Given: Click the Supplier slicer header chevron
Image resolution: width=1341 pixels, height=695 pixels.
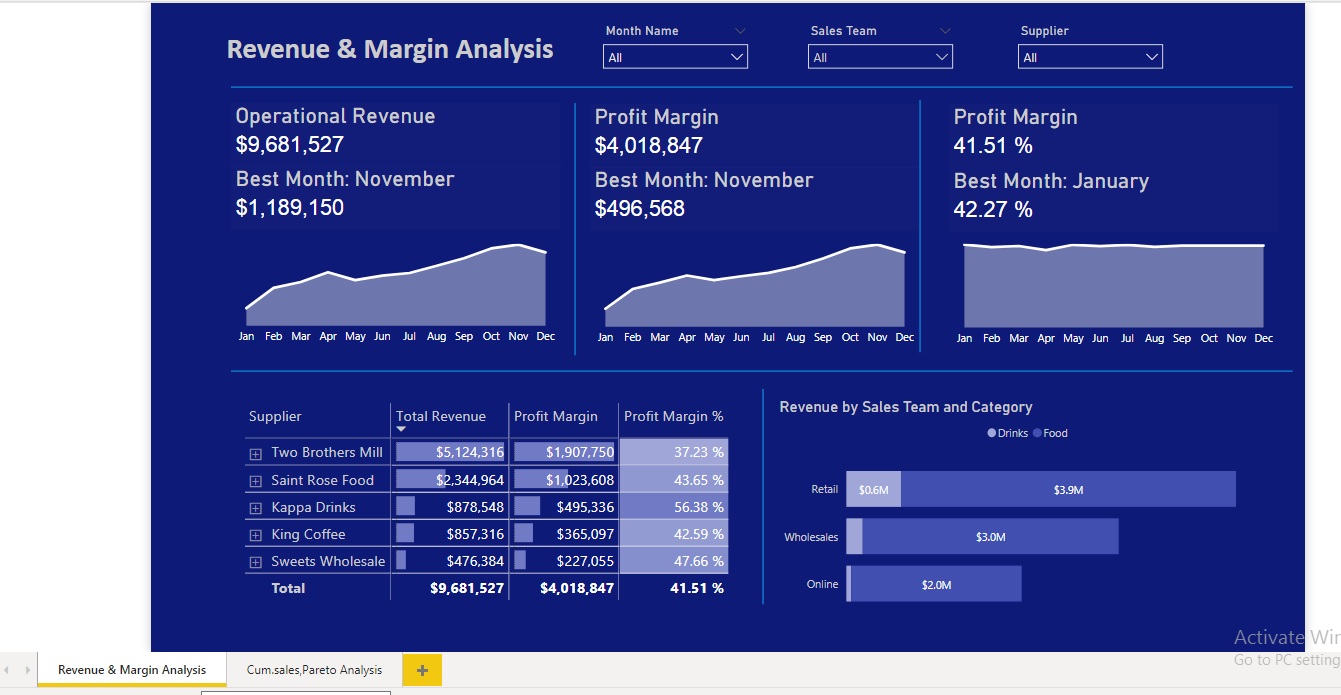Looking at the screenshot, I should click(1155, 30).
